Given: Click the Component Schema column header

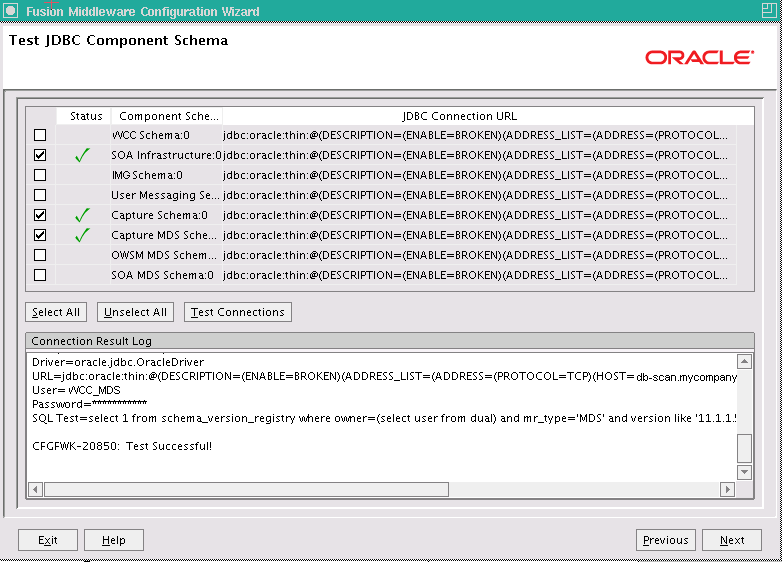Looking at the screenshot, I should pyautogui.click(x=168, y=116).
